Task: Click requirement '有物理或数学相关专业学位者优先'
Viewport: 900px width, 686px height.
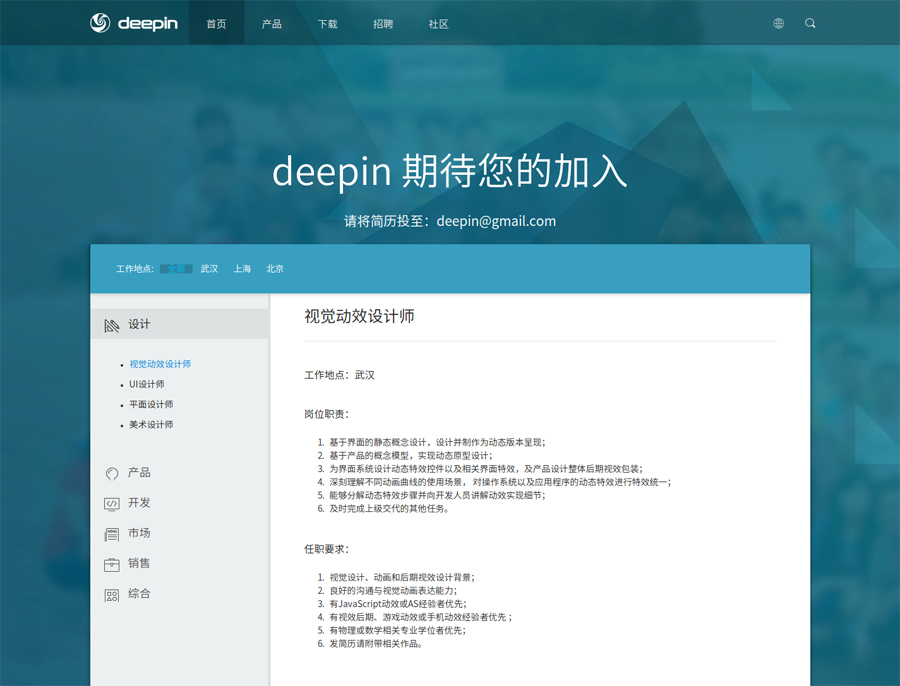Action: pyautogui.click(x=398, y=630)
